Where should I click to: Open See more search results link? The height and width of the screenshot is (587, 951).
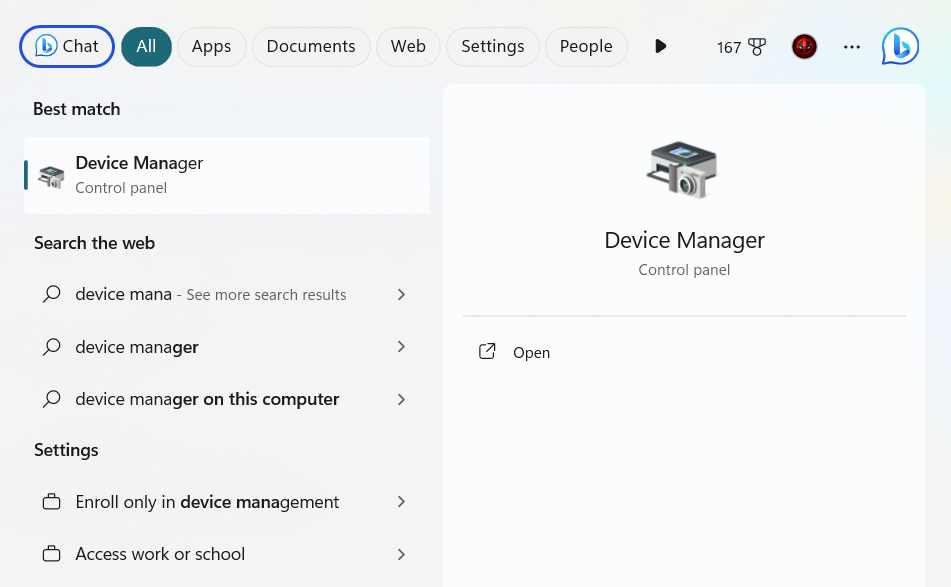265,294
